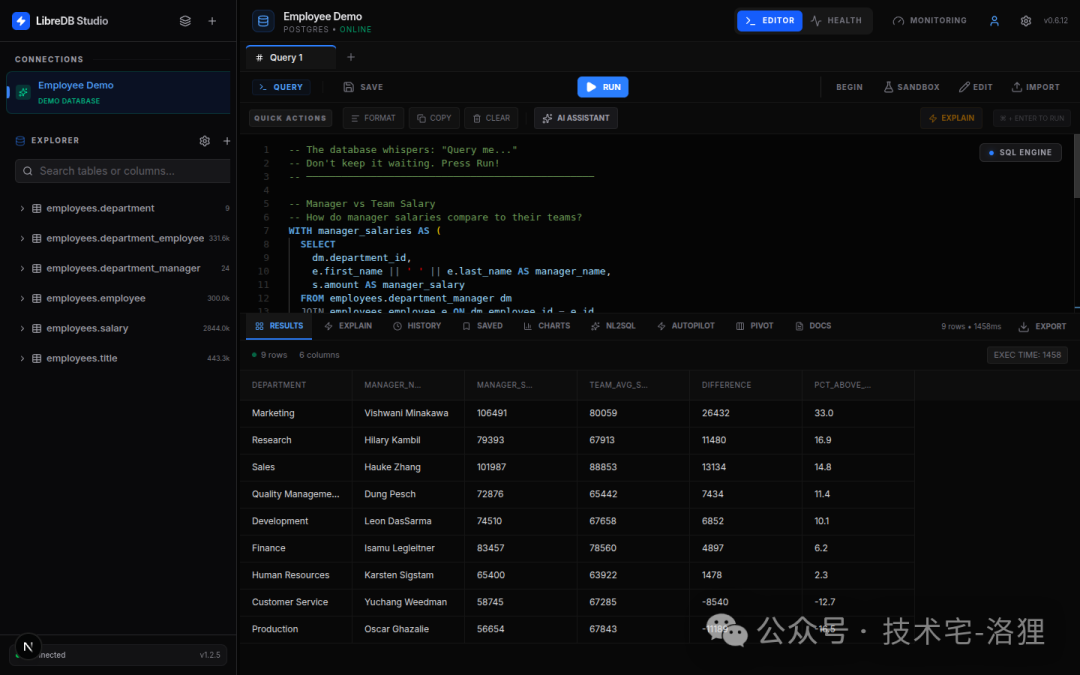Export the query results

pos(1042,326)
